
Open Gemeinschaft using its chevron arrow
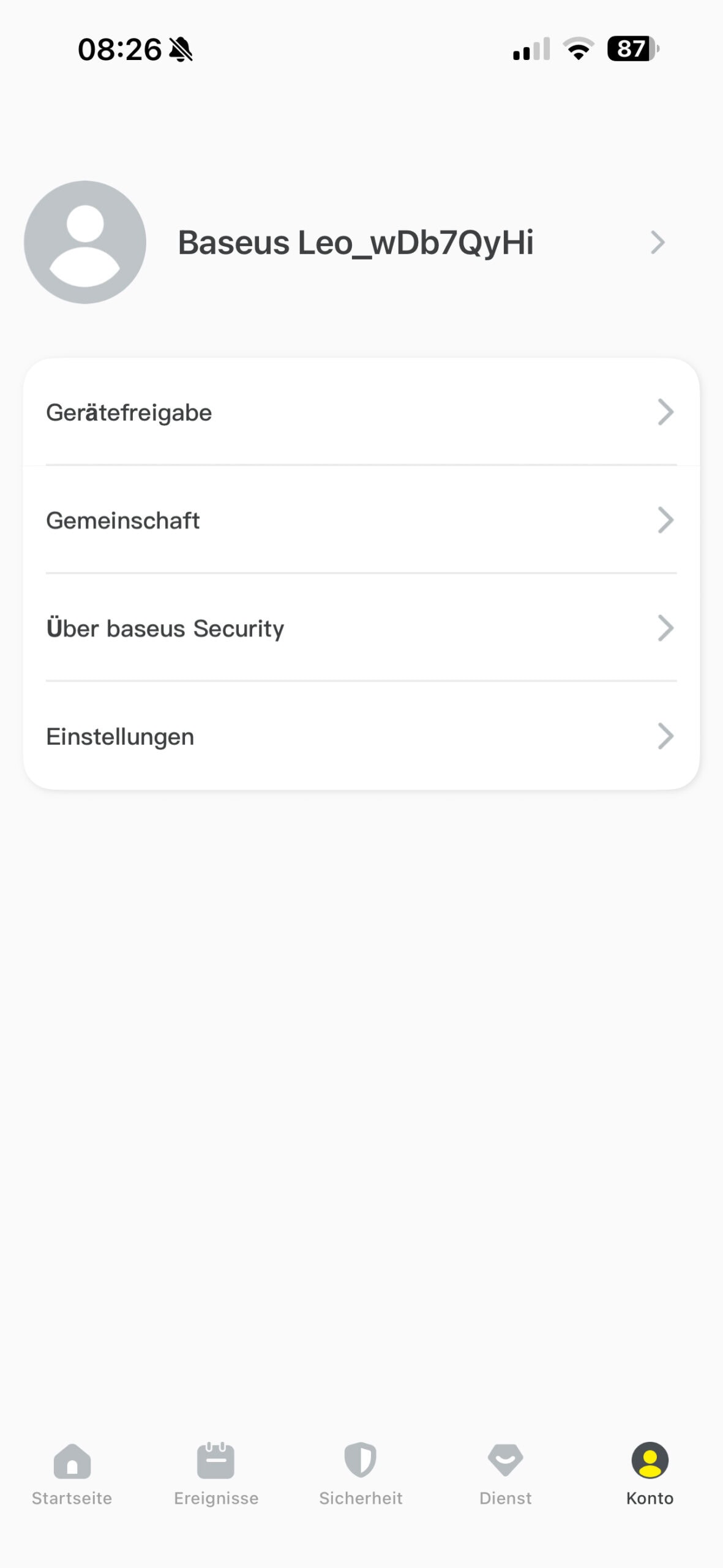[665, 520]
